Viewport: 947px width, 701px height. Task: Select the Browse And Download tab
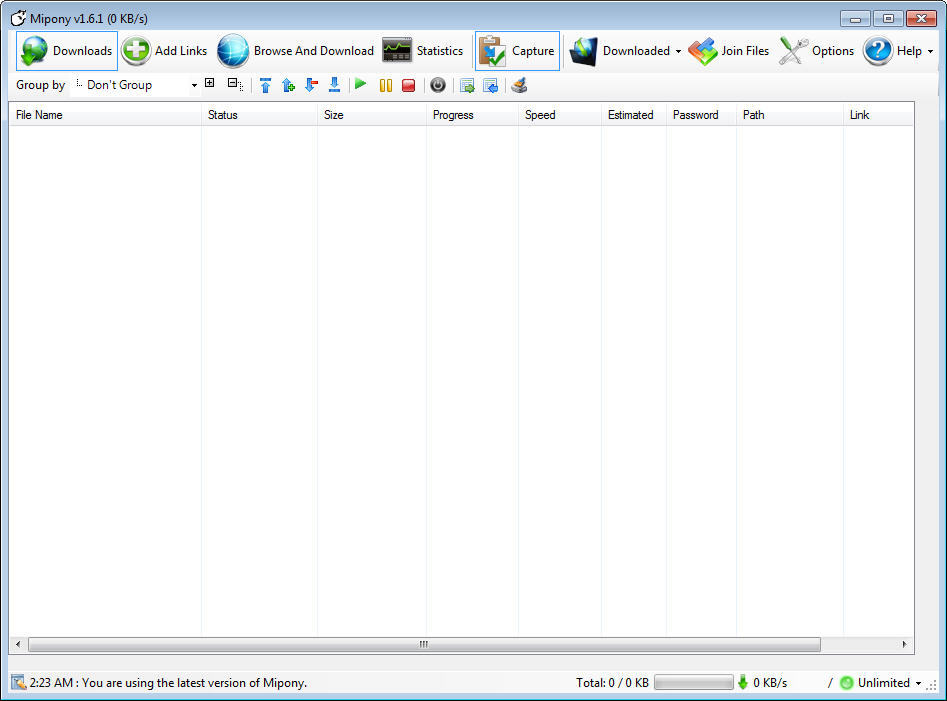click(x=295, y=50)
